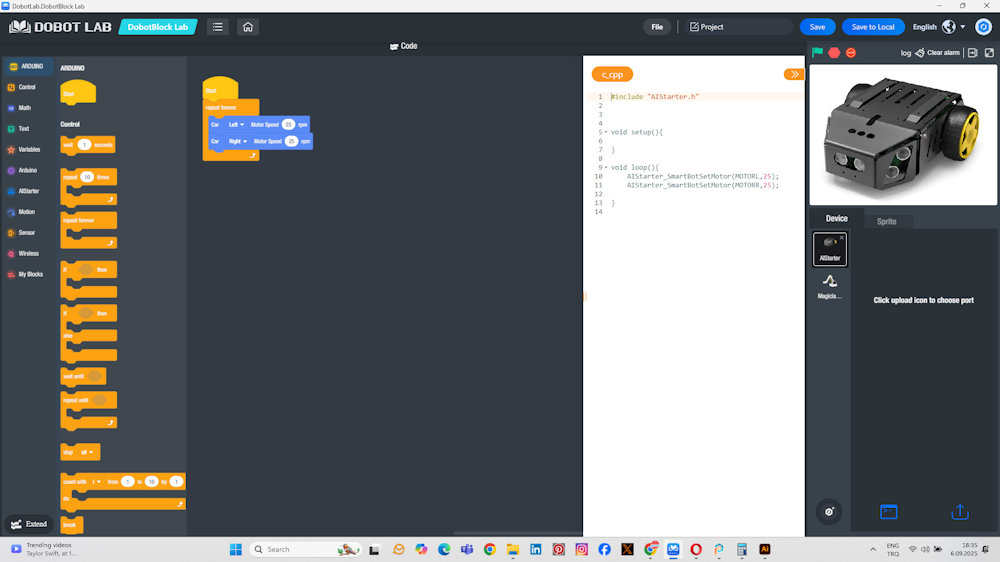Select the AIStarter block category
Screen dimensions: 1000x562
pyautogui.click(x=24, y=191)
